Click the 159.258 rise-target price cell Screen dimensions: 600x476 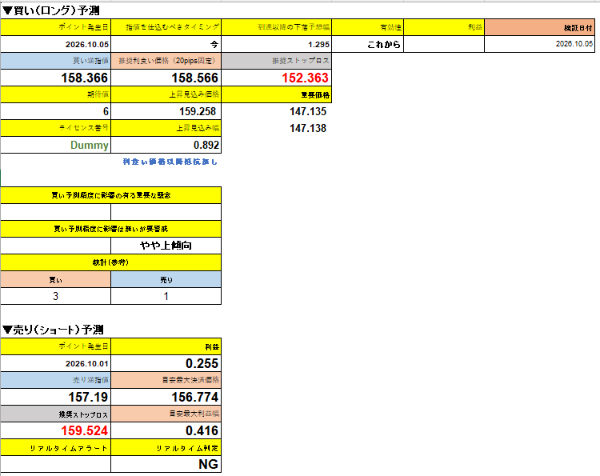click(166, 111)
